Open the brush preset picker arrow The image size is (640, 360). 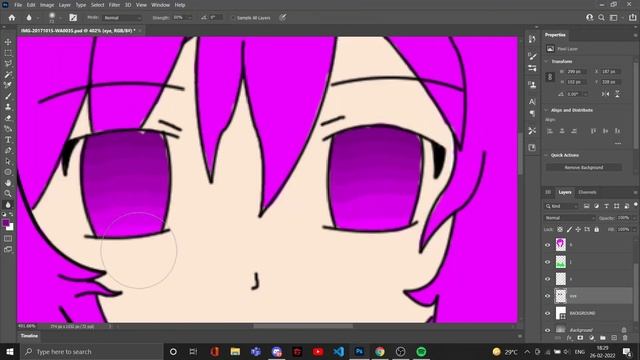(60, 18)
